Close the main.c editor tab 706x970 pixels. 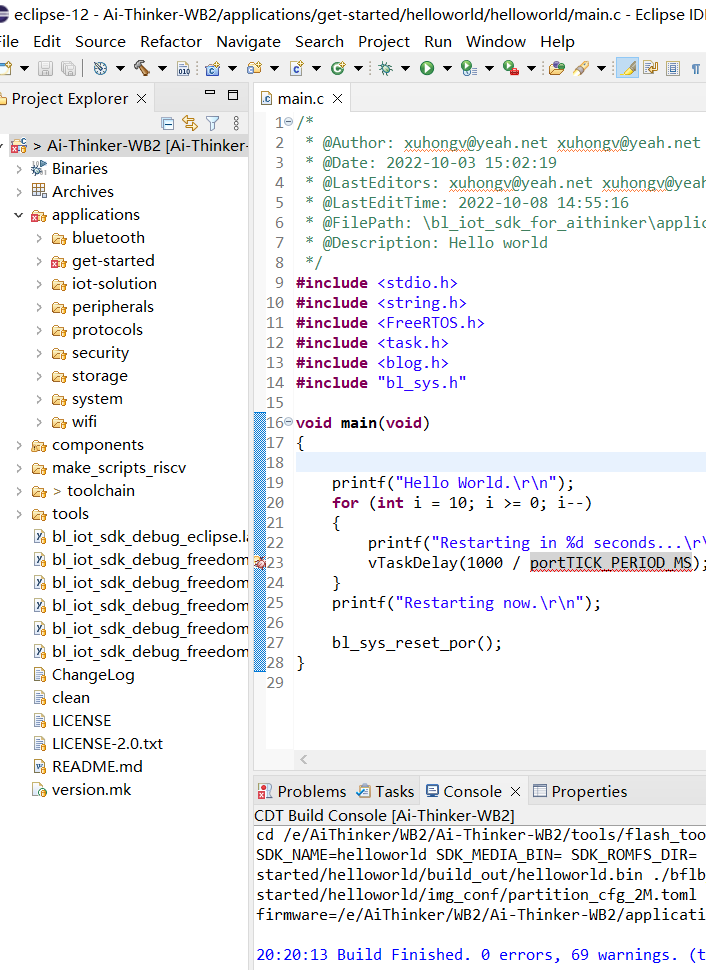[337, 98]
